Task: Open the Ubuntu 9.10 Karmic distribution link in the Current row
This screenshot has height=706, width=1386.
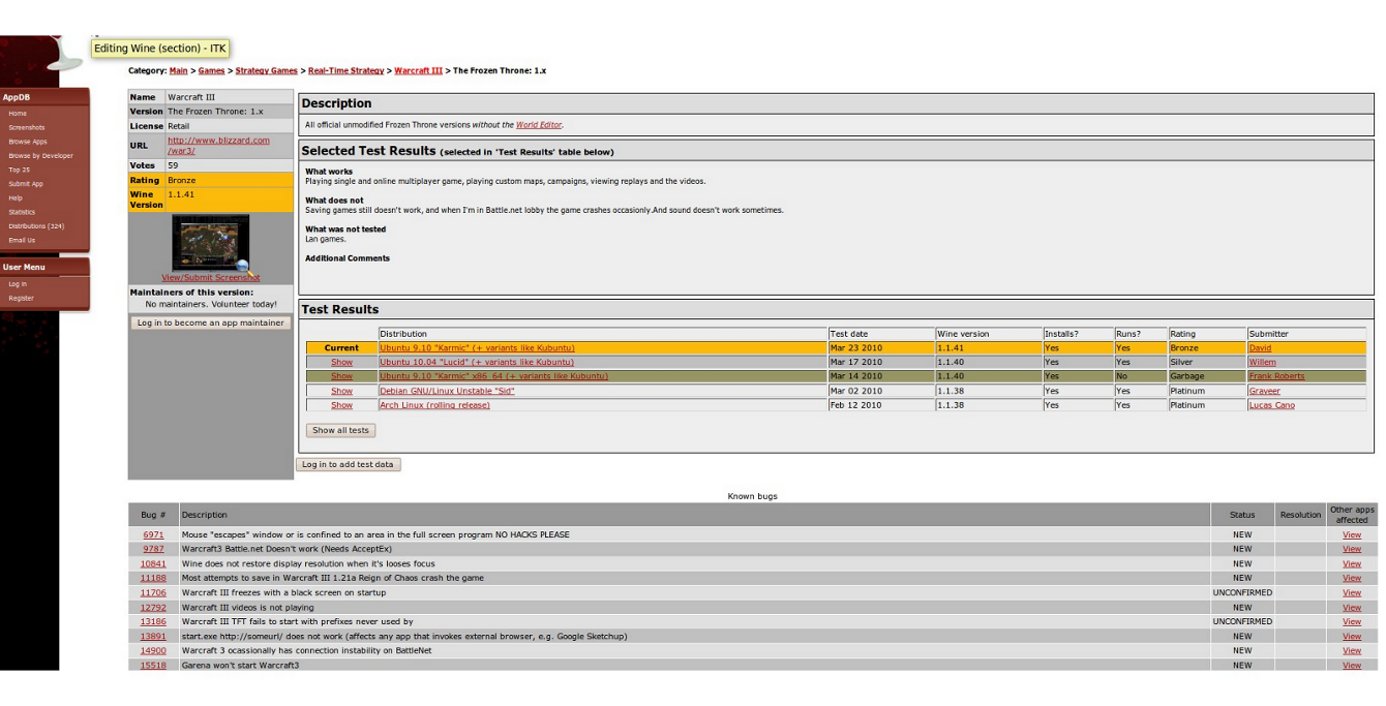Action: [477, 348]
